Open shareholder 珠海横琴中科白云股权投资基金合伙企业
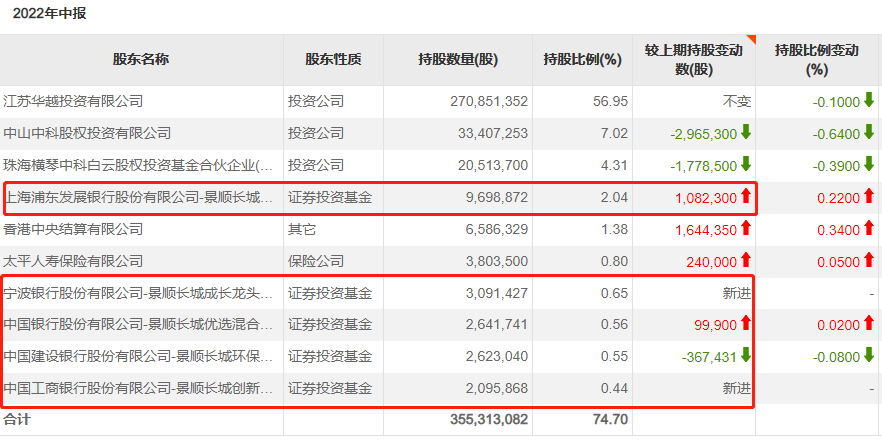 click(139, 165)
